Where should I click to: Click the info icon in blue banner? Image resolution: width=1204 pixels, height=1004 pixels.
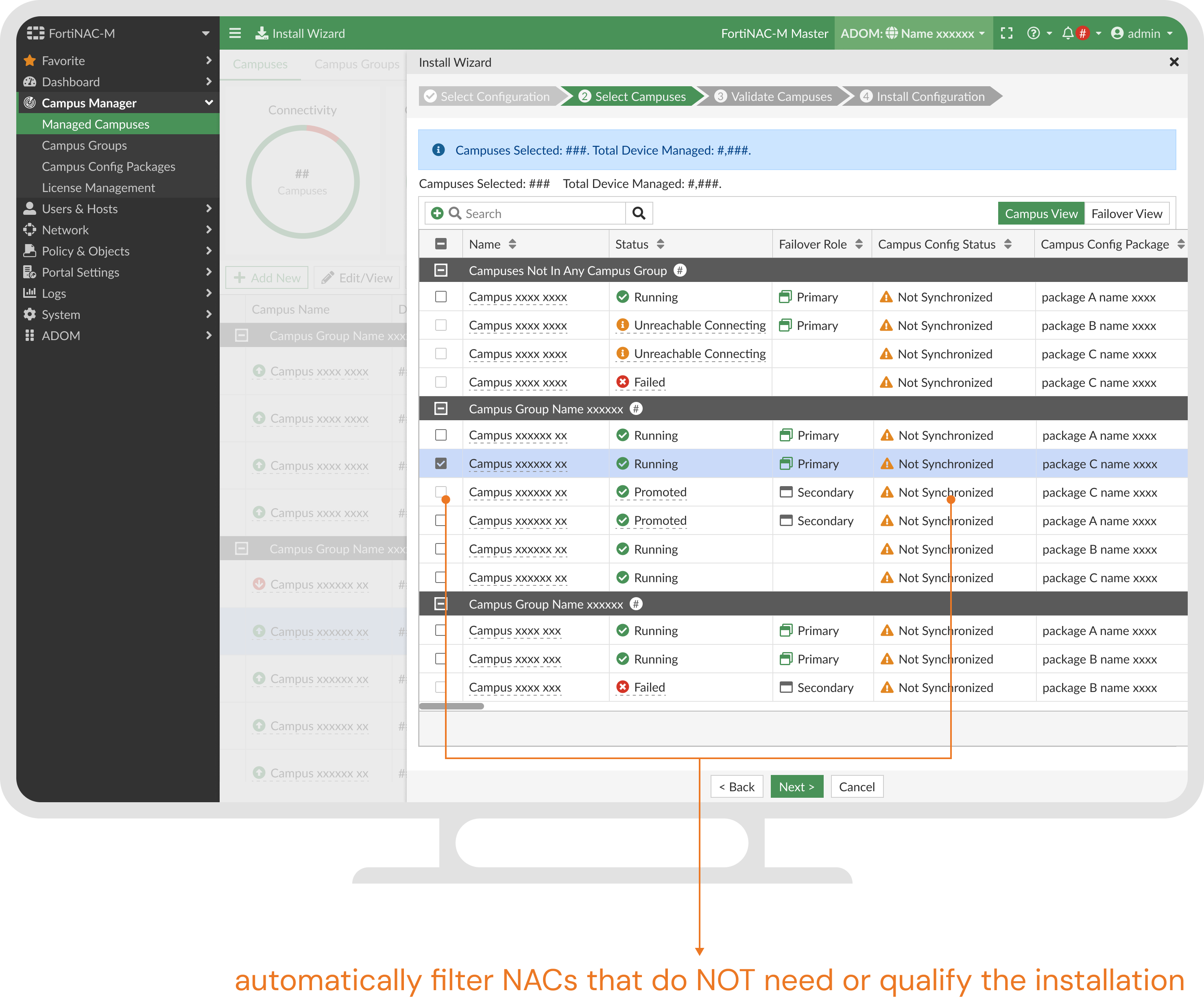[438, 150]
